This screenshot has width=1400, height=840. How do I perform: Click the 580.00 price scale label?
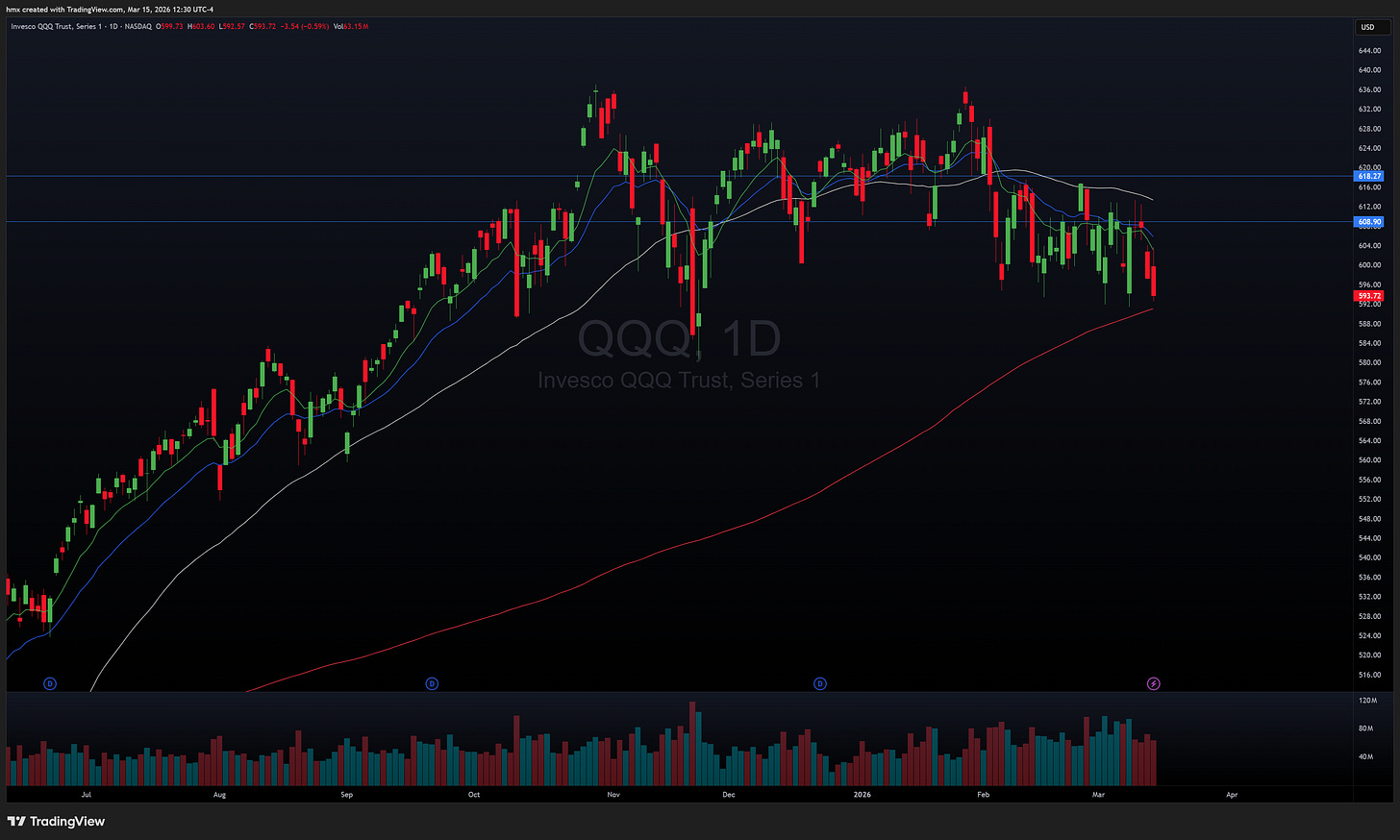1369,362
